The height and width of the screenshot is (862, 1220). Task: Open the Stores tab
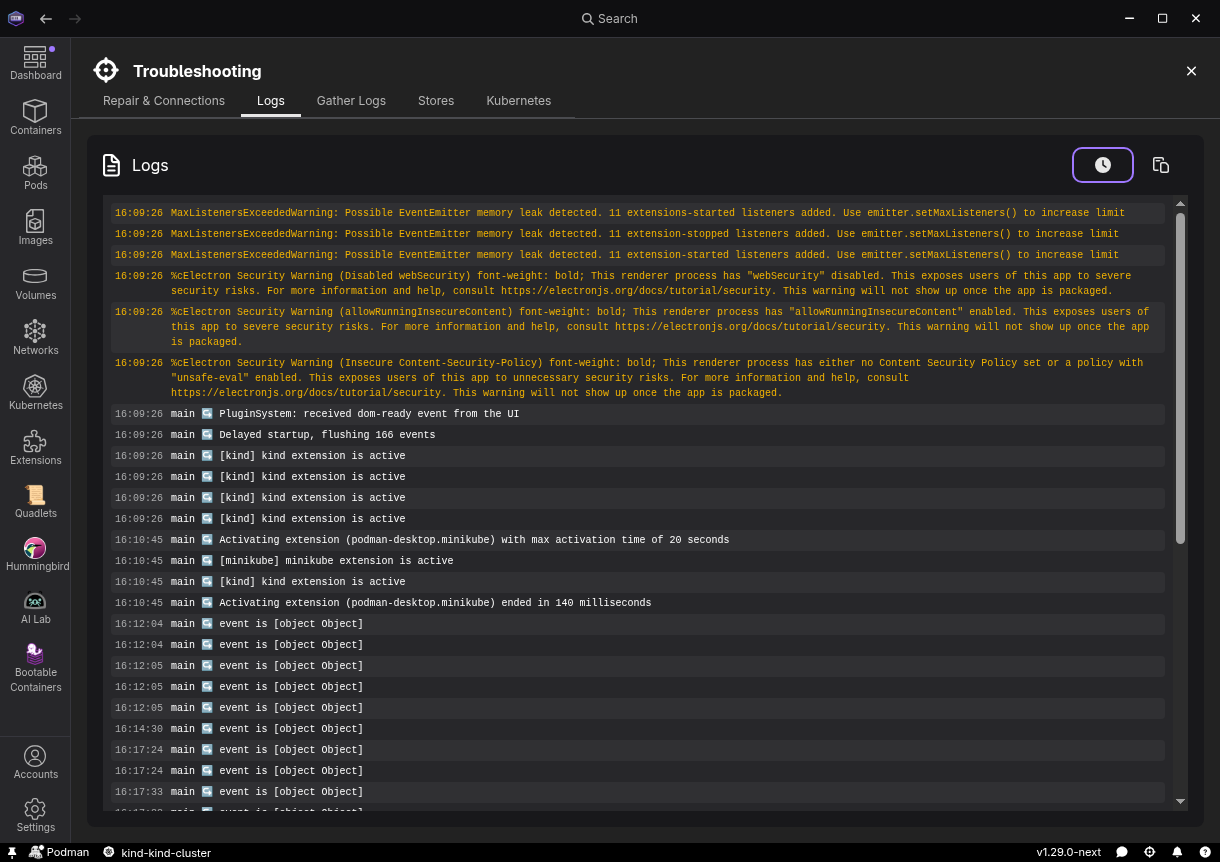(436, 101)
